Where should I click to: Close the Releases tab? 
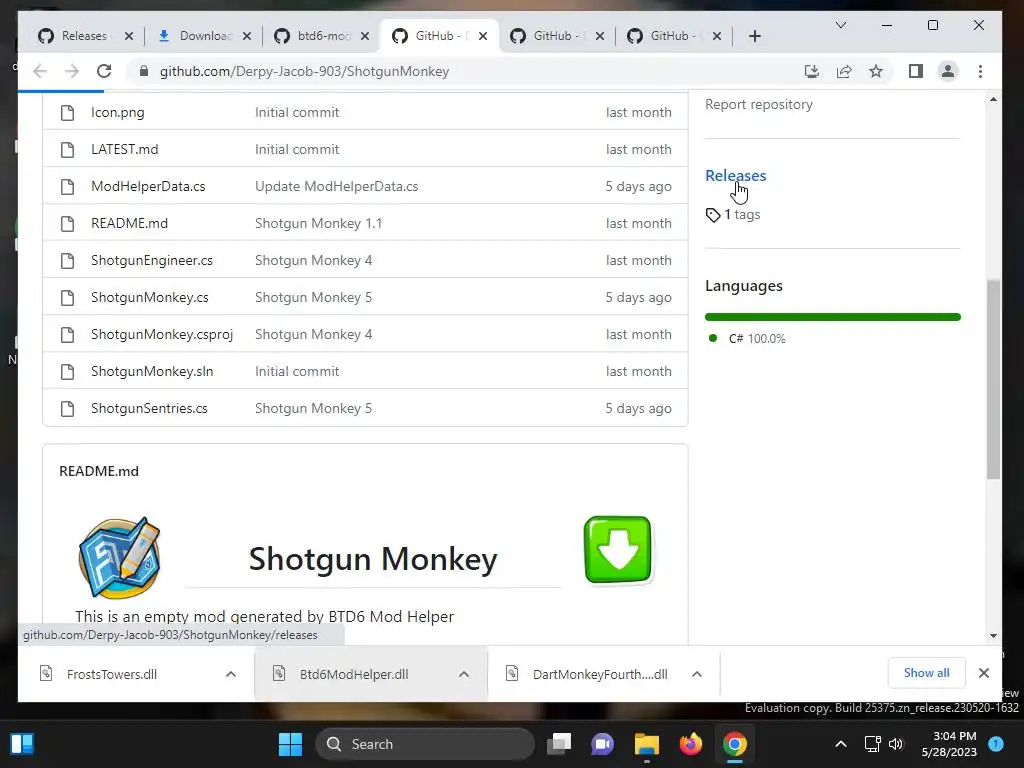(x=129, y=36)
